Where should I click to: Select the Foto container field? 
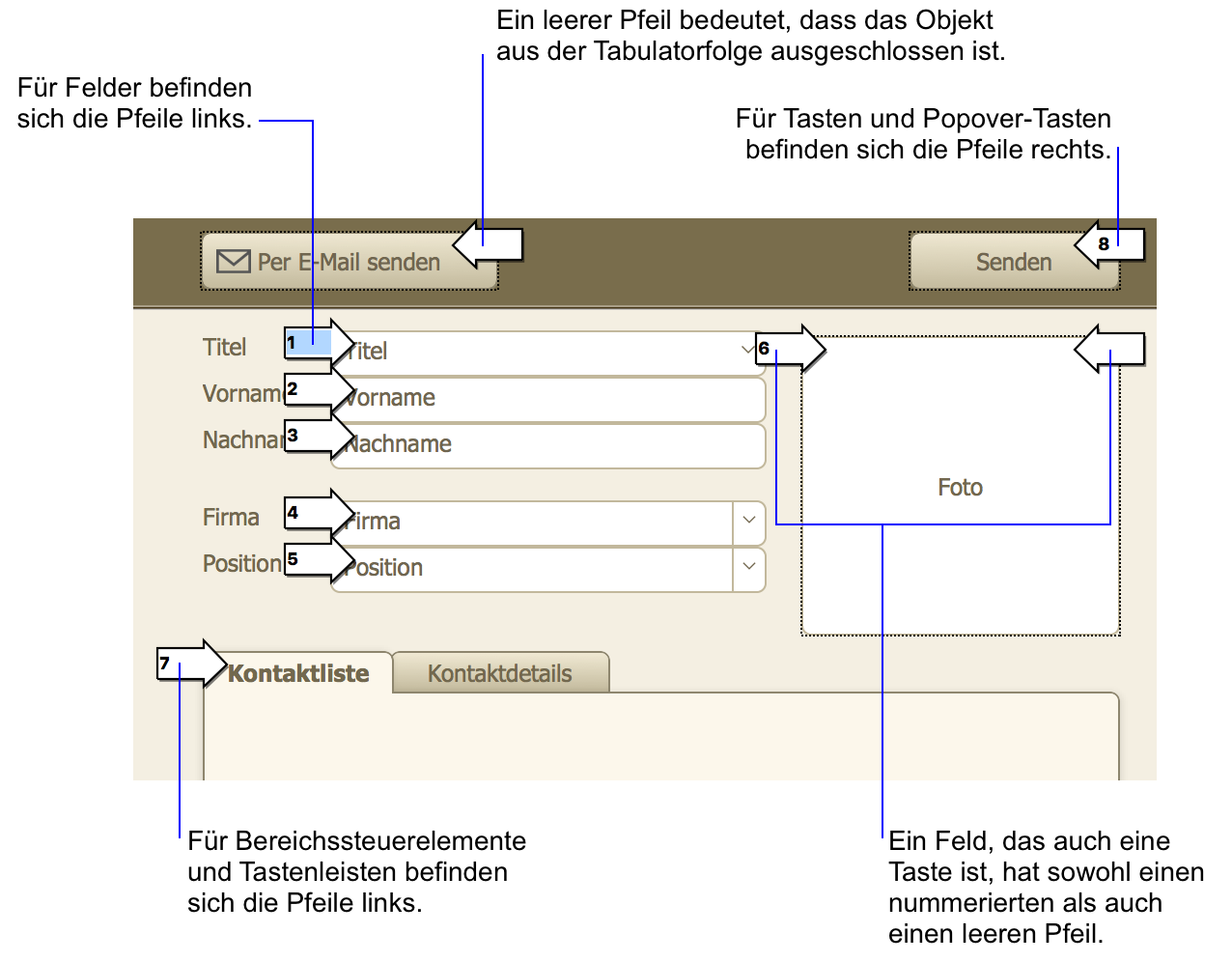[x=960, y=541]
